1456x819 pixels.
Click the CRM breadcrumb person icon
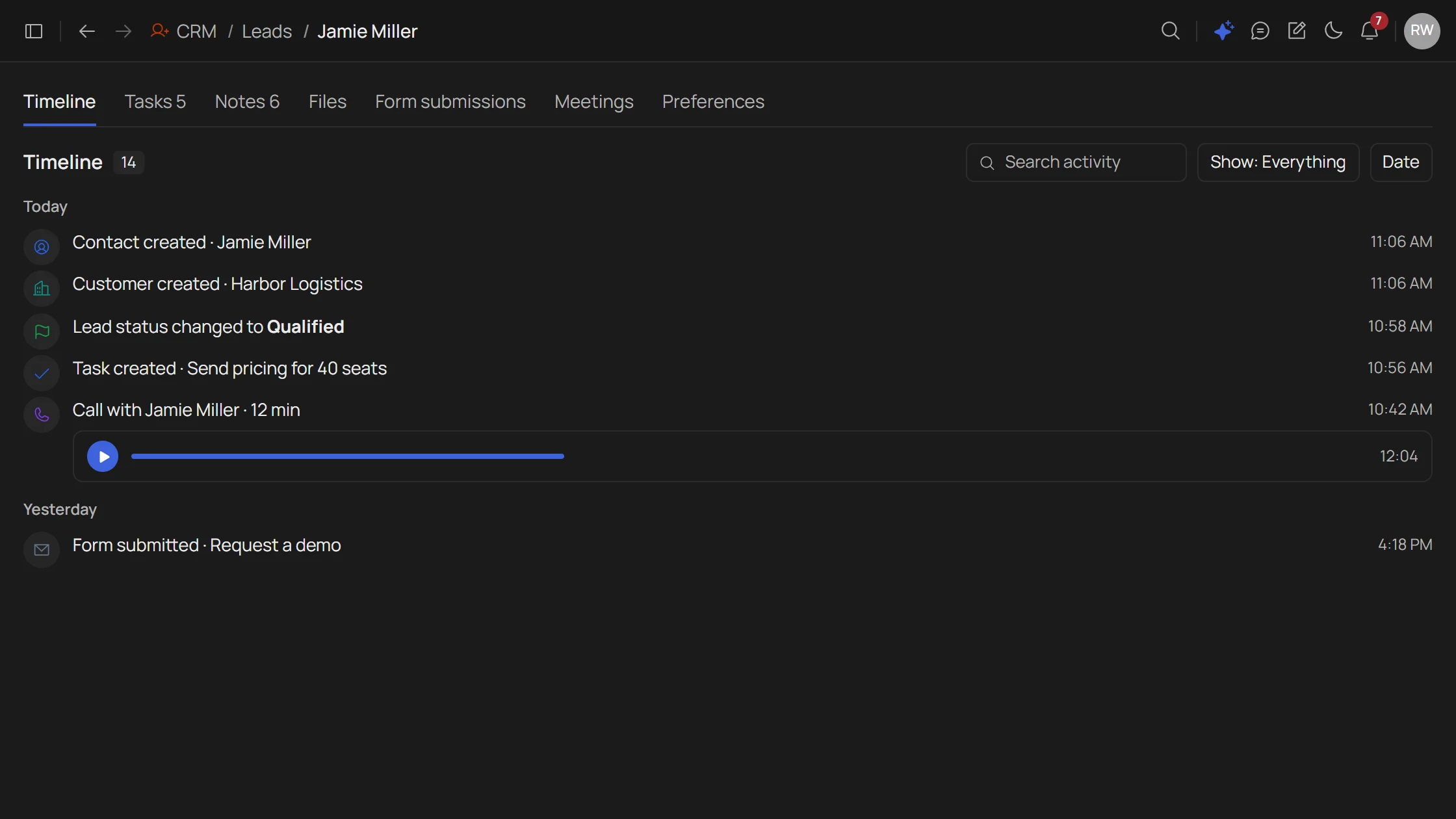[x=159, y=31]
